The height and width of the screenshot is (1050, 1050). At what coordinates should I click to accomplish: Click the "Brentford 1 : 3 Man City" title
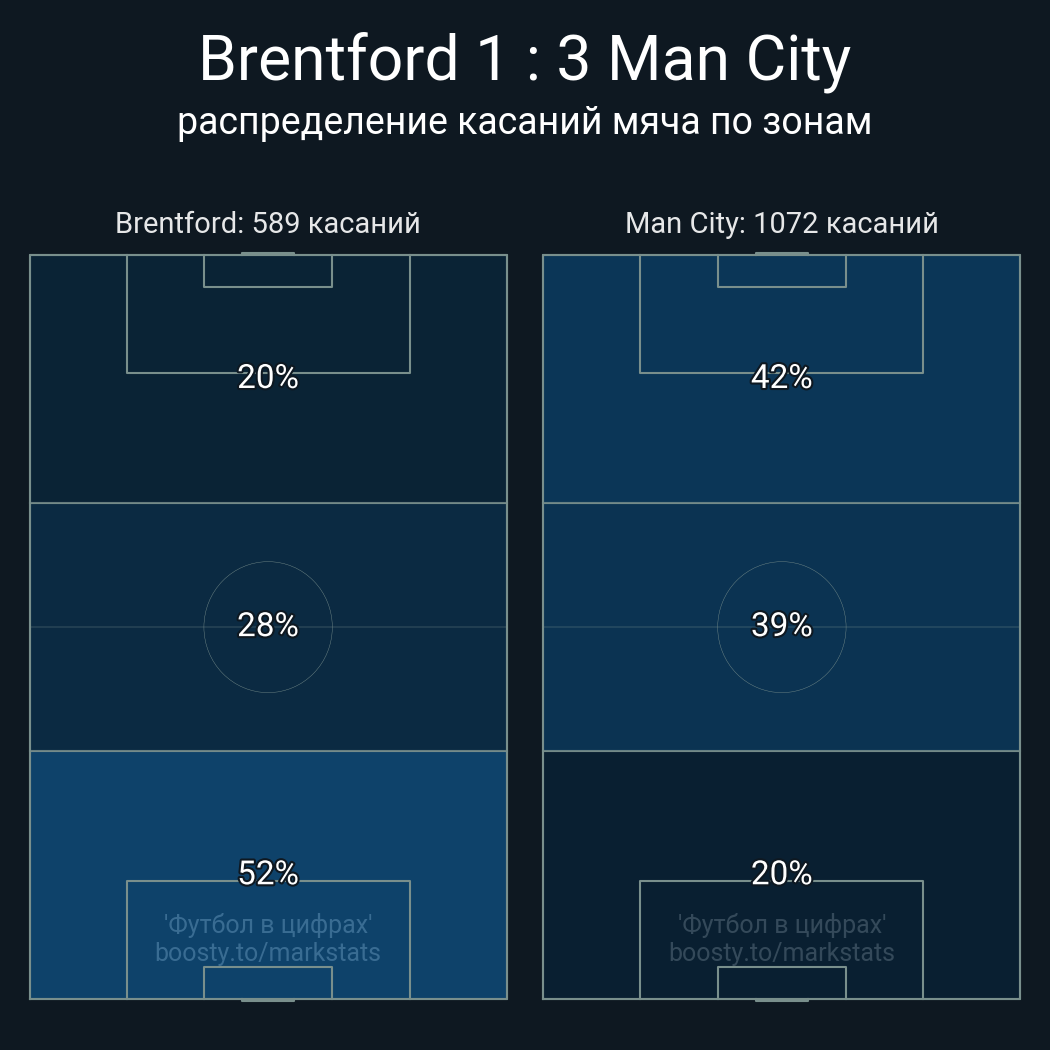[524, 60]
